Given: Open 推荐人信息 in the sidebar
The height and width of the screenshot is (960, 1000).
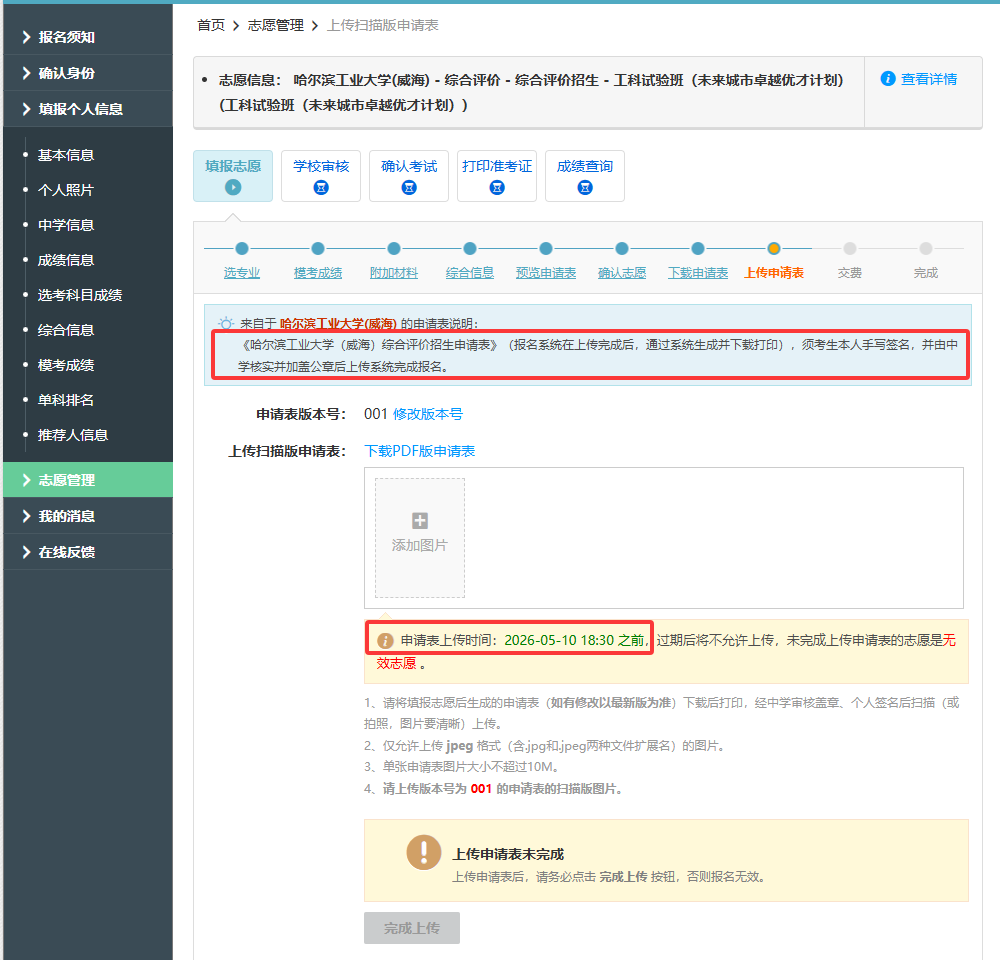Looking at the screenshot, I should tap(73, 435).
